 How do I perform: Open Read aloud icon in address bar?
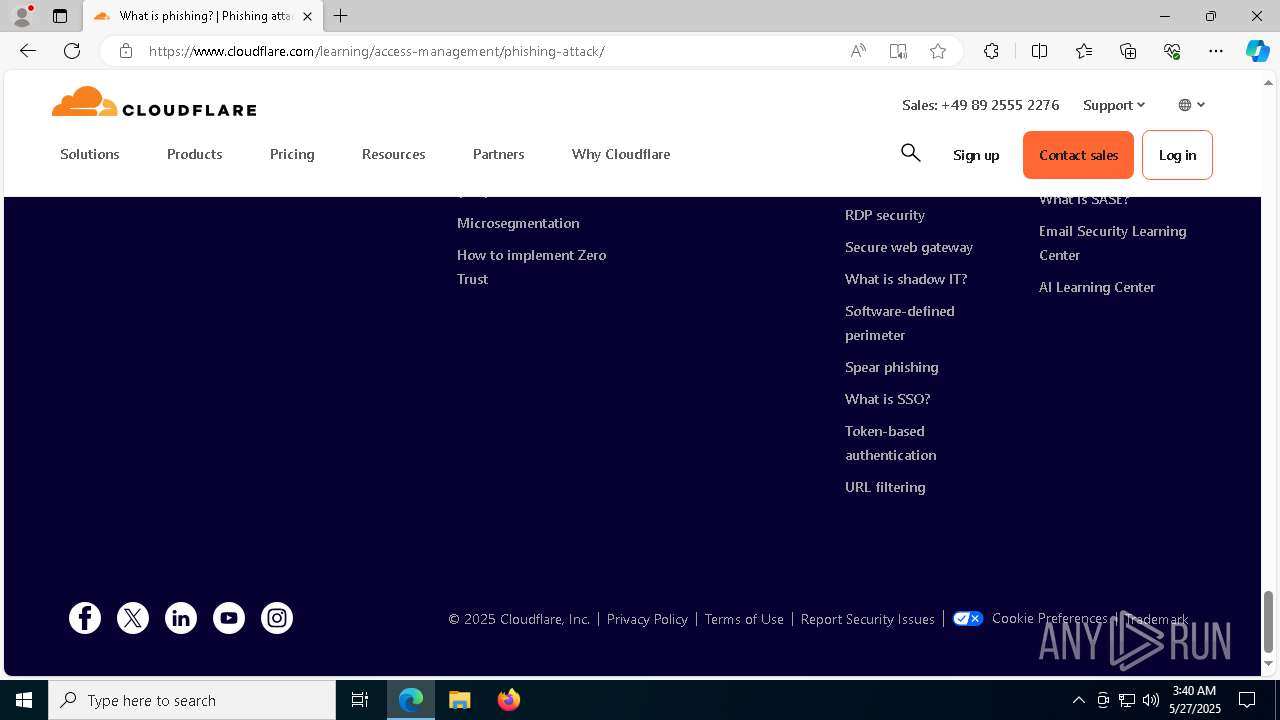point(858,51)
